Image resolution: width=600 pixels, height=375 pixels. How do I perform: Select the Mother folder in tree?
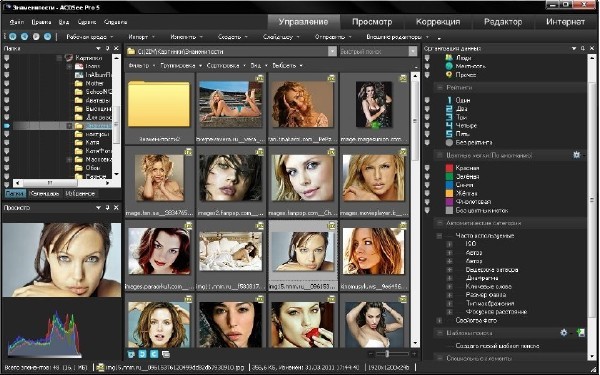point(94,83)
